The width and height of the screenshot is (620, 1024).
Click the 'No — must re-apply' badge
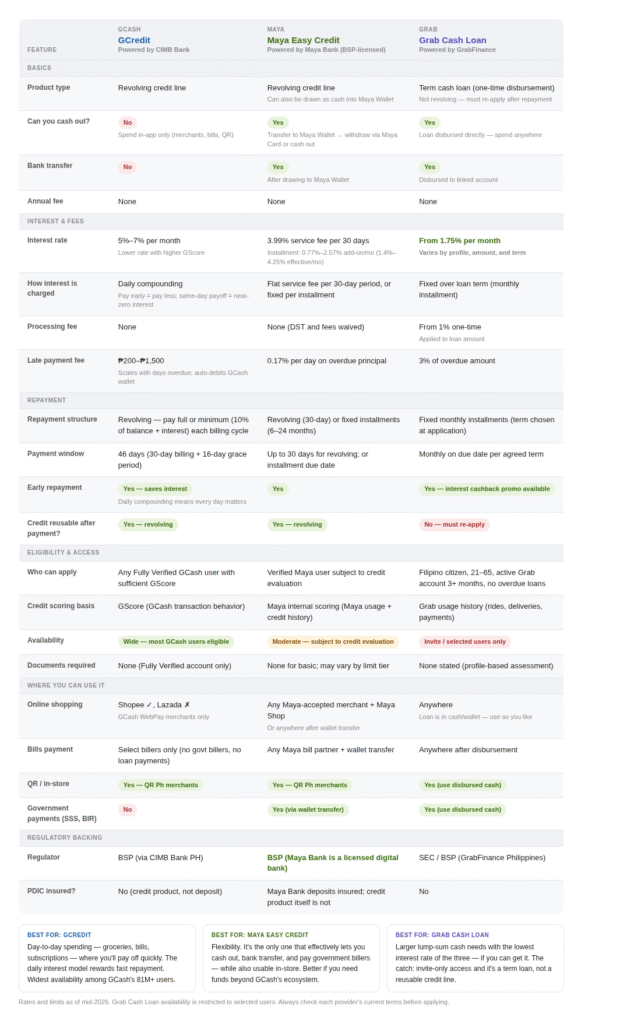(x=454, y=524)
